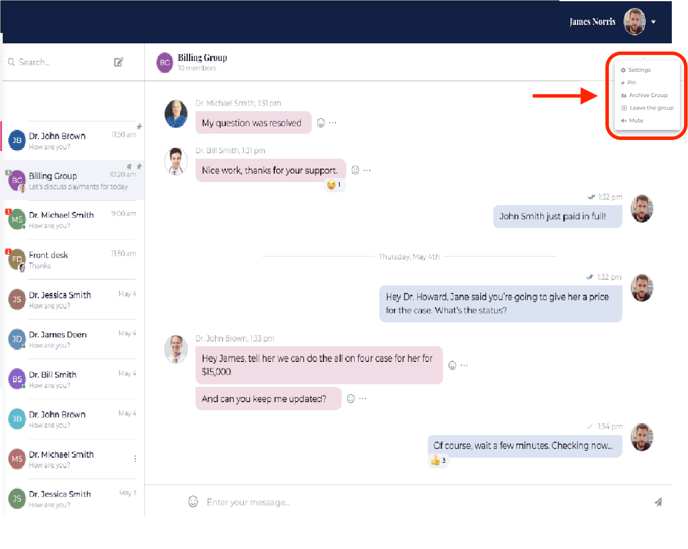Click the thumbs up reaction under 'Of course' message
Viewport: 688px width, 549px height.
438,461
